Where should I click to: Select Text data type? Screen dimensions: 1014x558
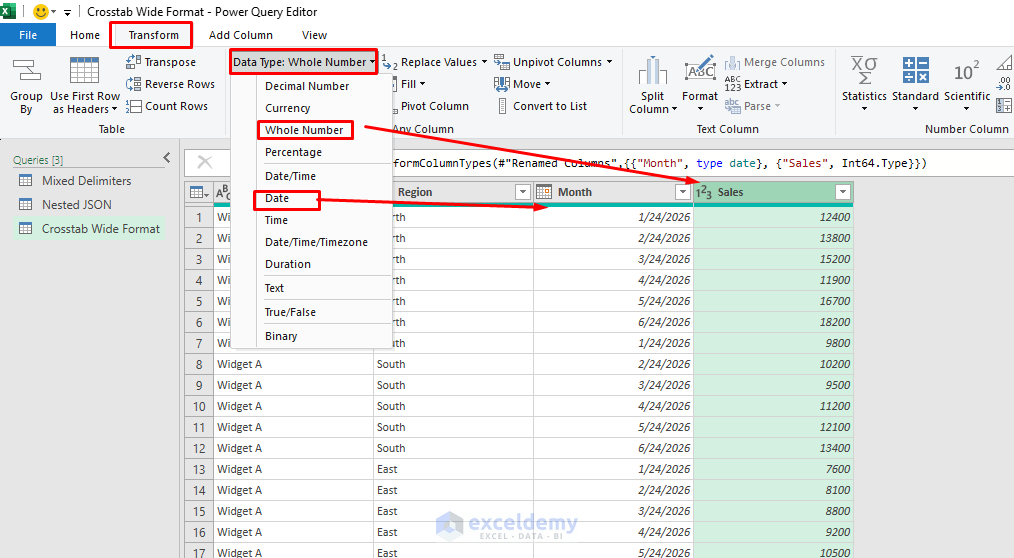pyautogui.click(x=274, y=288)
